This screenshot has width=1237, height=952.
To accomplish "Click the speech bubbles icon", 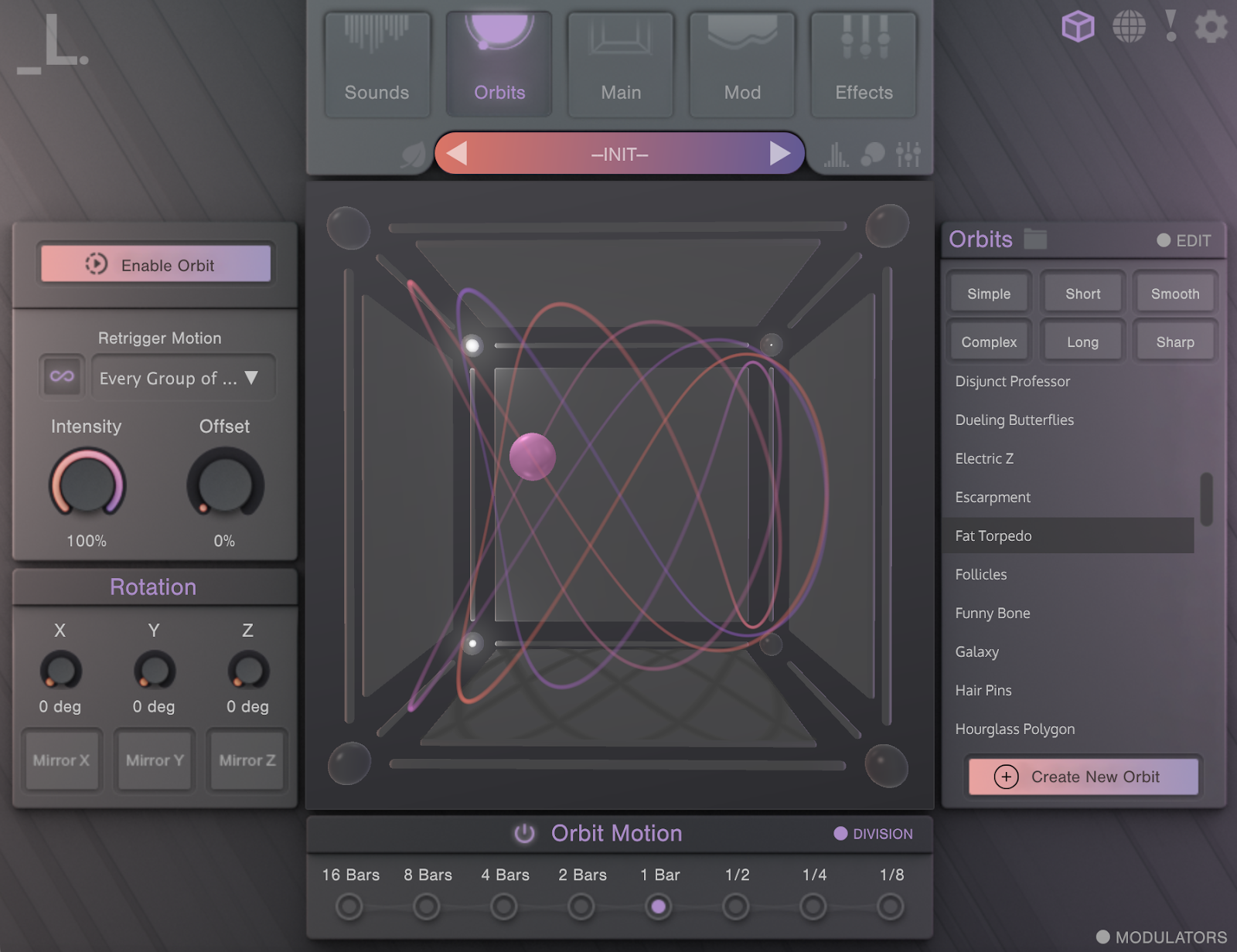I will (873, 155).
